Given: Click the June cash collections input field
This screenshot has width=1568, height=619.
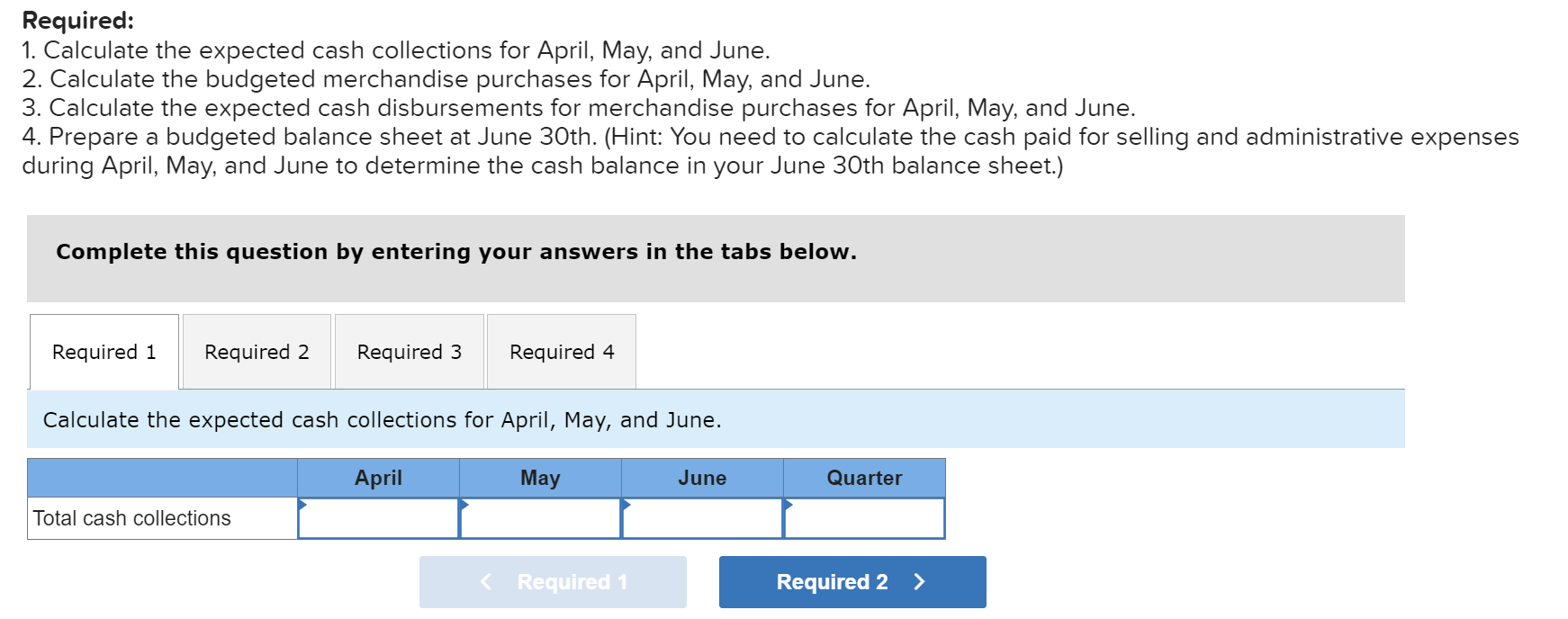Looking at the screenshot, I should tap(707, 518).
